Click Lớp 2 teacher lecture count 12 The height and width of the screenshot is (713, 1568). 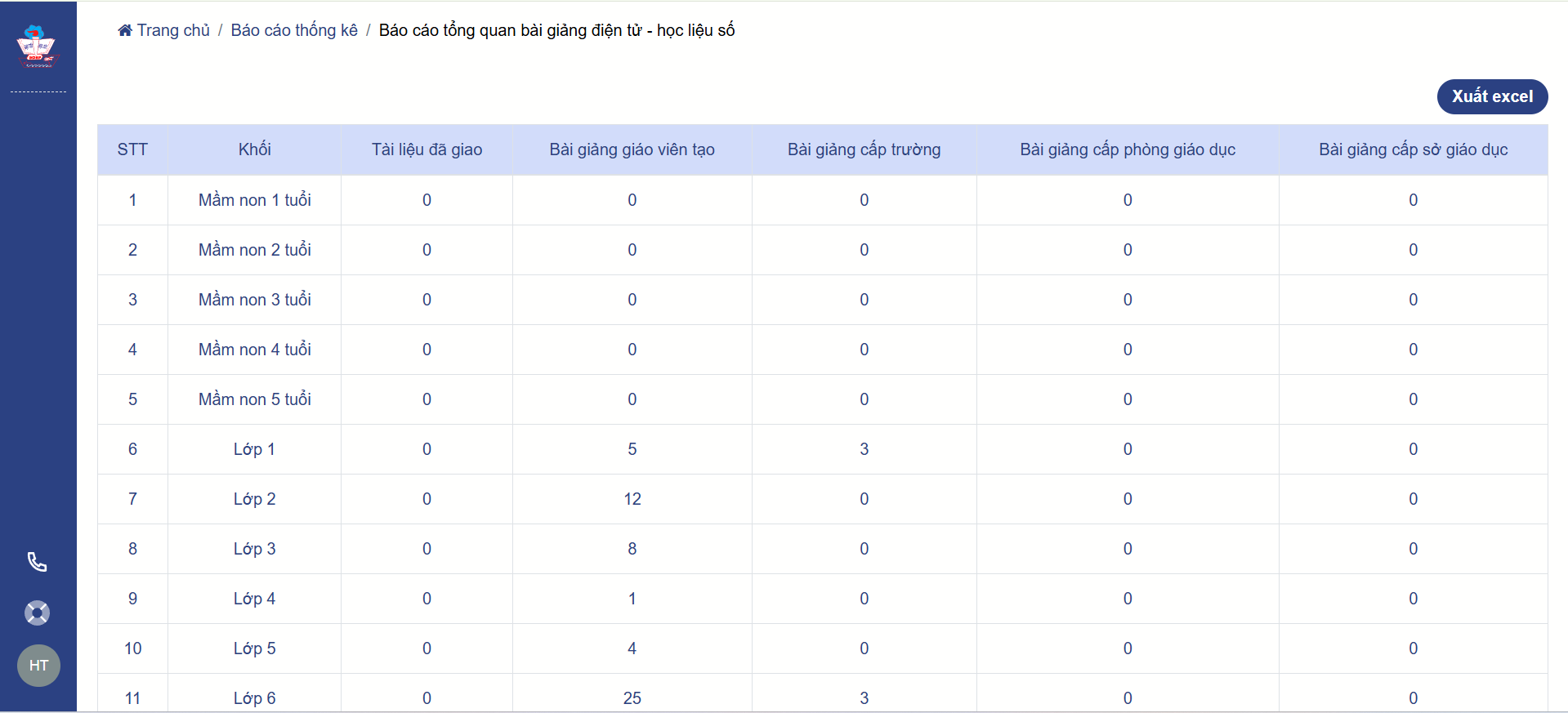click(x=632, y=499)
